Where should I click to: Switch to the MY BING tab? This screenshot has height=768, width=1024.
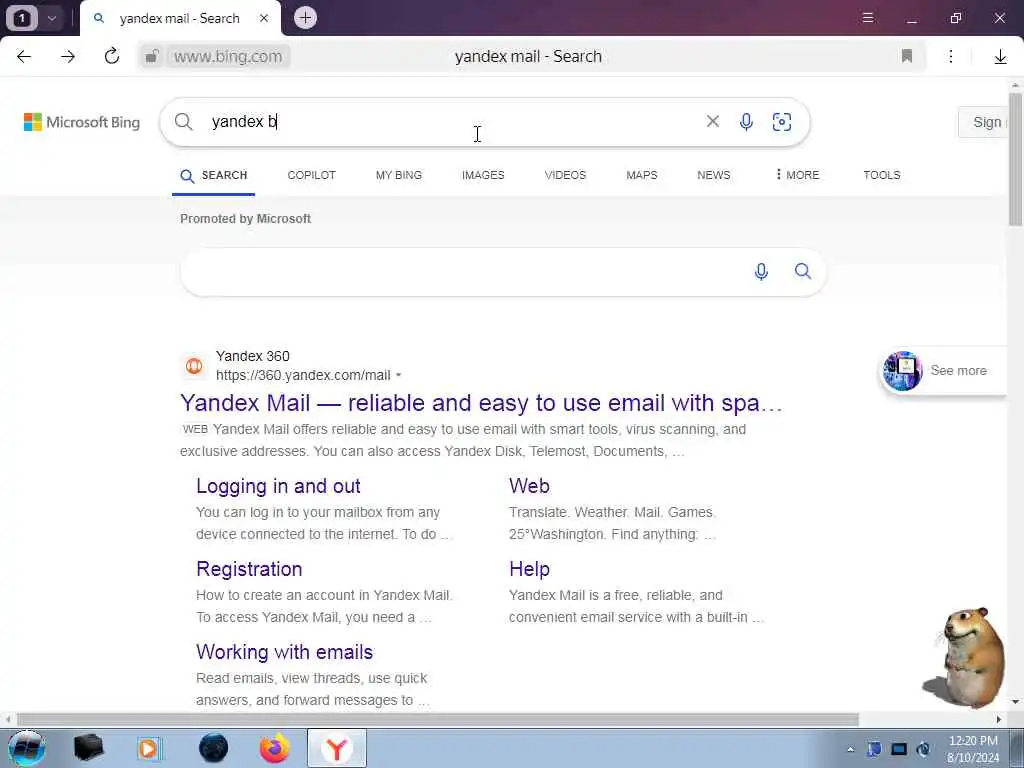(398, 175)
